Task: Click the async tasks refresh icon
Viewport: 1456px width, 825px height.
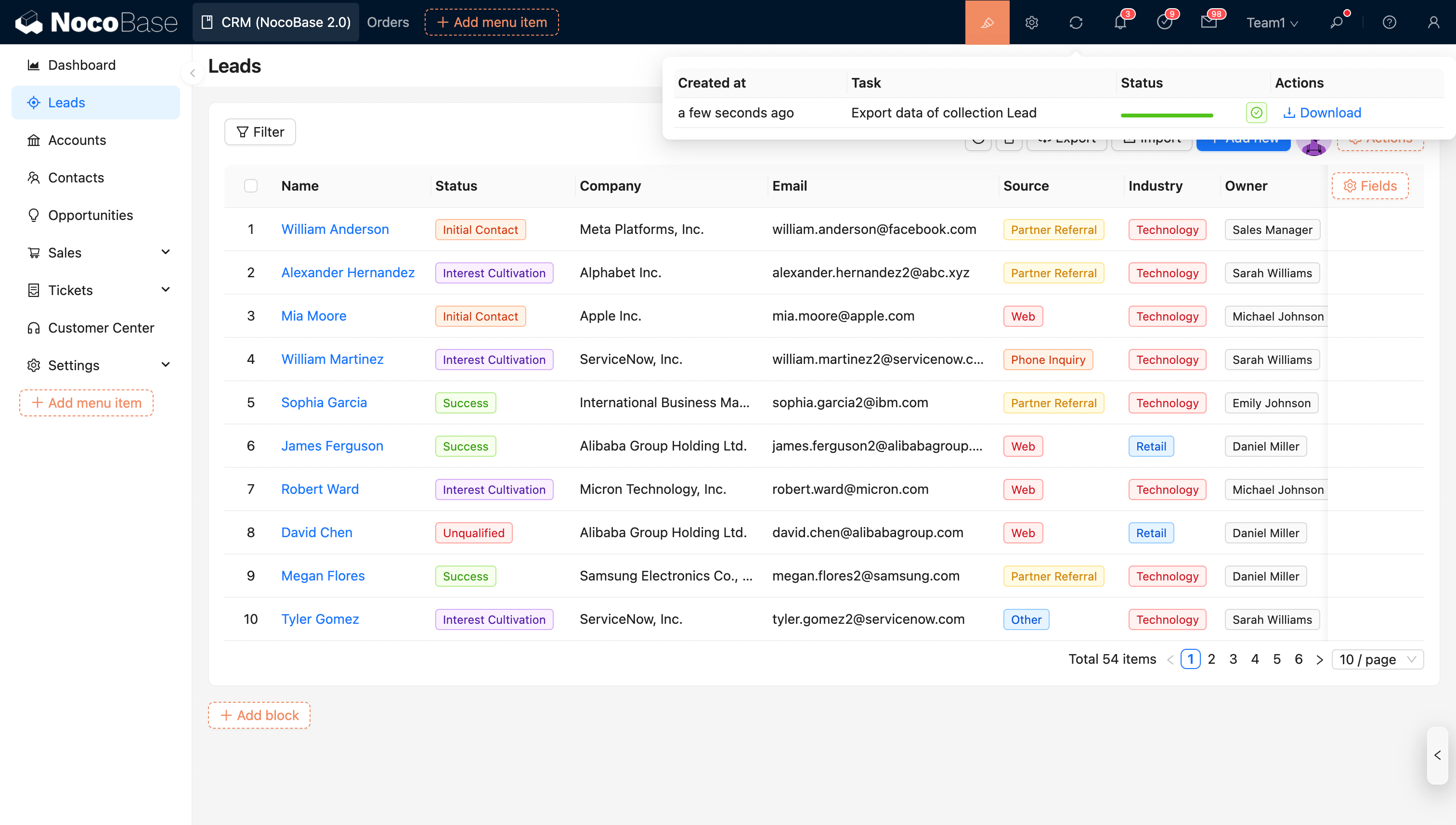Action: 1076,22
